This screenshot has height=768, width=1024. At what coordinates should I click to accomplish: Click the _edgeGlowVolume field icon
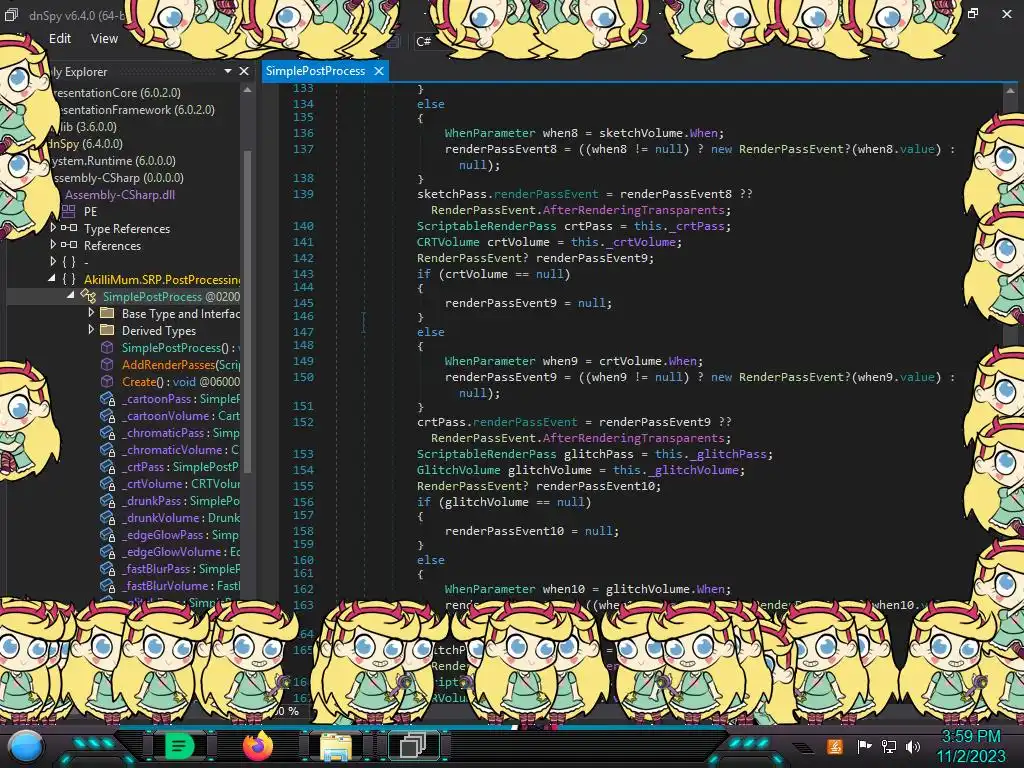pos(107,552)
